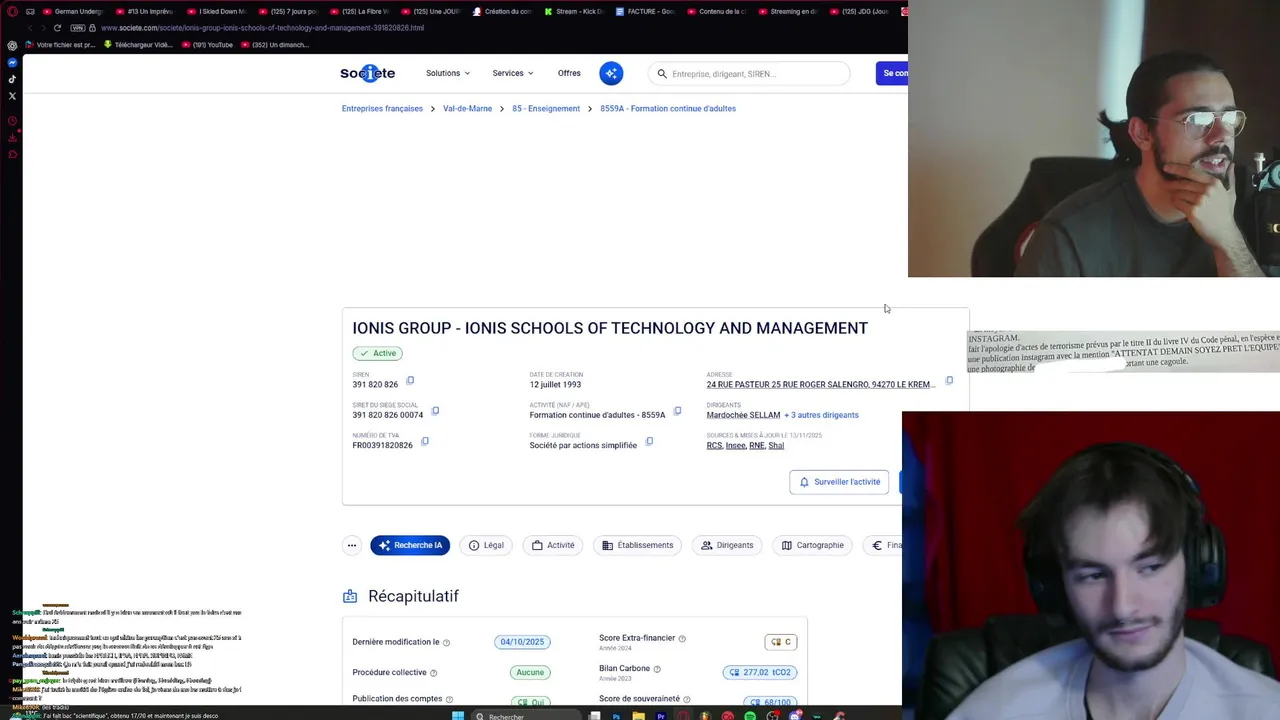Click the help icon next to Dernière modification le
Screen dimensions: 1280x720
click(446, 643)
